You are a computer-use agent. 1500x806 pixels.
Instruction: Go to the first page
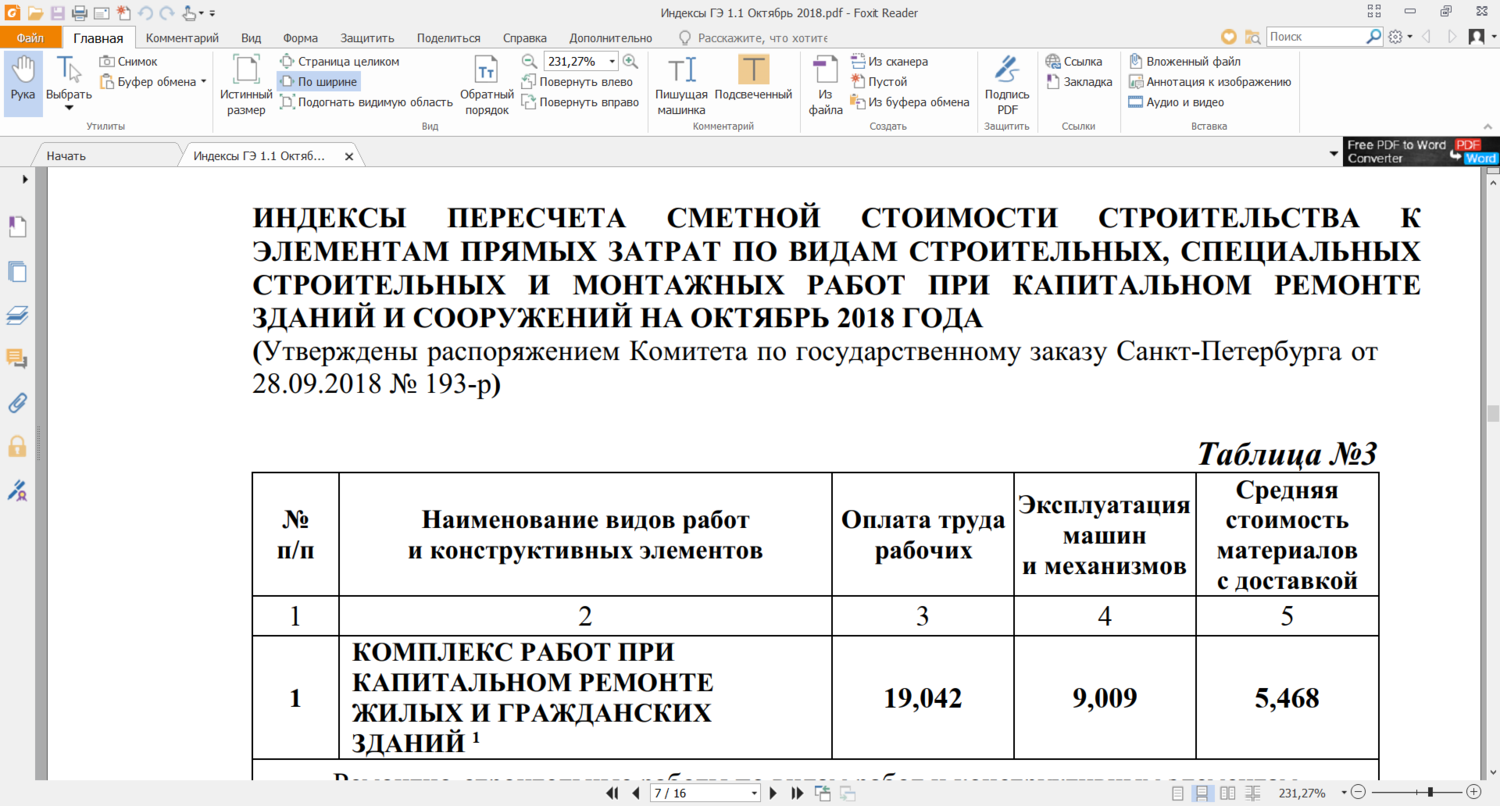[613, 794]
